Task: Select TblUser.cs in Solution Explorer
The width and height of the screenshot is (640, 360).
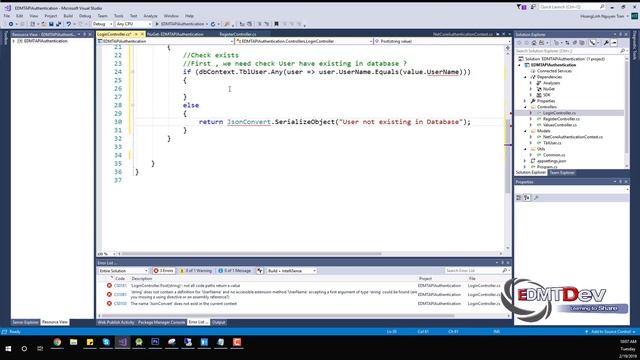Action: click(552, 143)
